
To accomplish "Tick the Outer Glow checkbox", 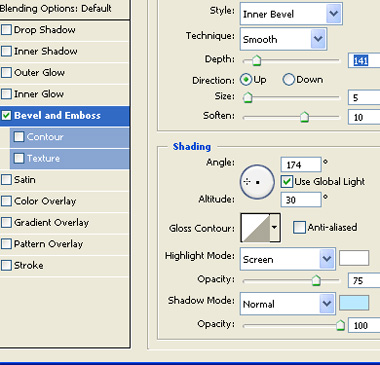I will (6, 73).
